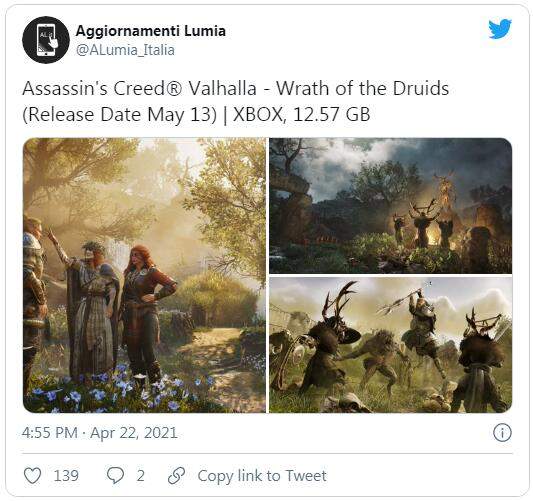
Task: Open the druid bonfire ritual image
Action: click(x=391, y=206)
